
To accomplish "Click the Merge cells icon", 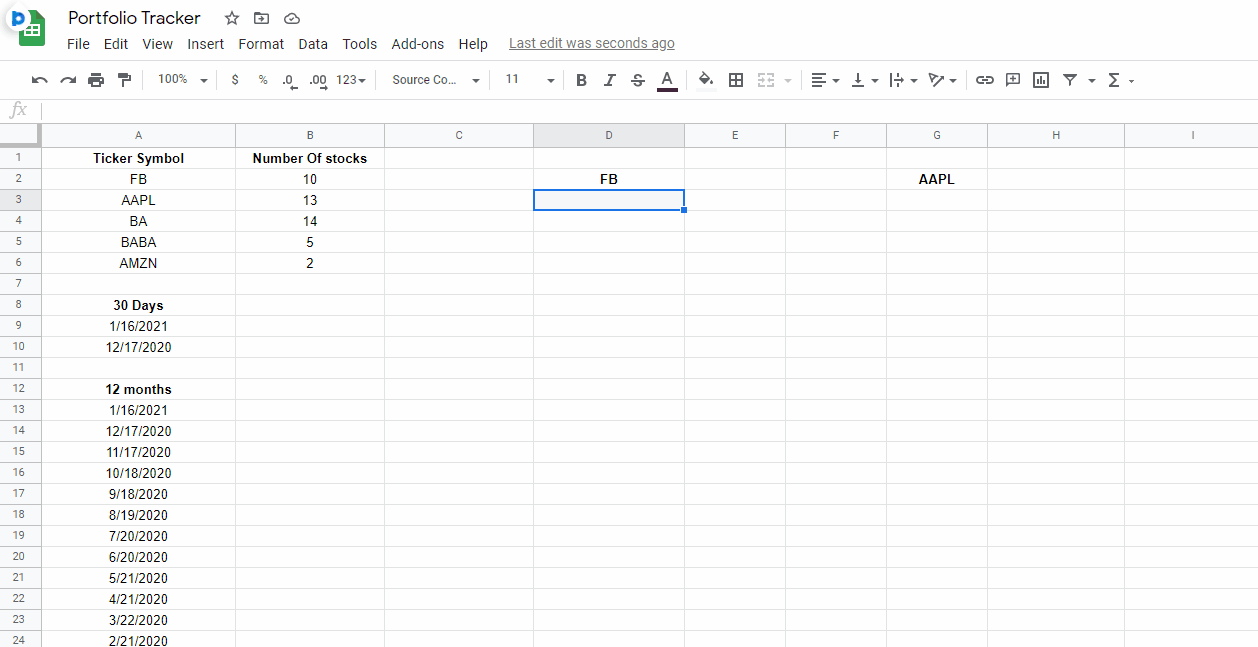I will 766,80.
